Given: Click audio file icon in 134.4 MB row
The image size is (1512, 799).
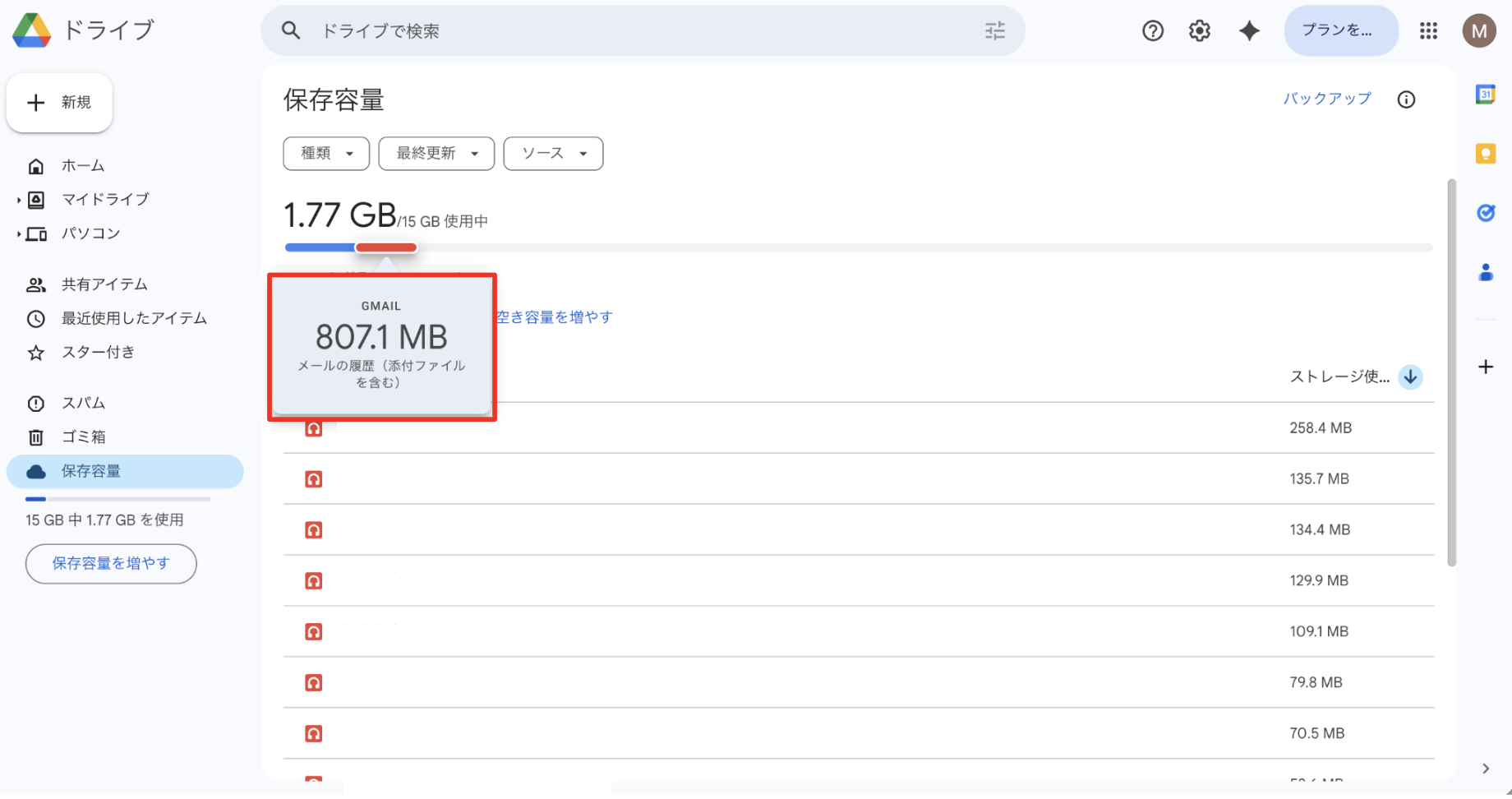Looking at the screenshot, I should click(x=313, y=530).
